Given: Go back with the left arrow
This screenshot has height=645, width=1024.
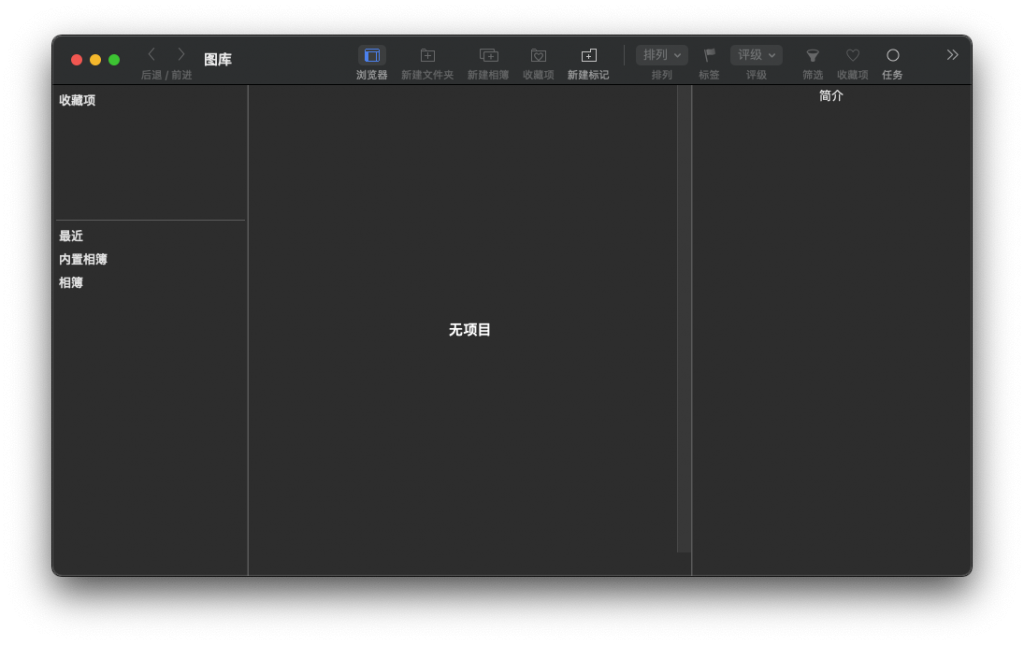Looking at the screenshot, I should (x=152, y=55).
